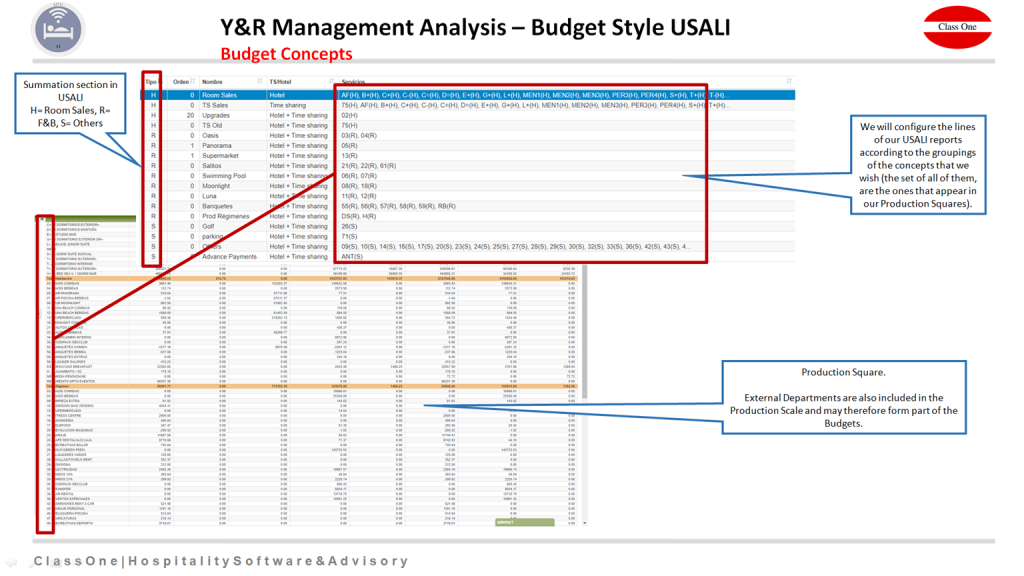Viewport: 1024px width, 576px height.
Task: Select the Prod Régimenes row name
Action: pos(226,216)
